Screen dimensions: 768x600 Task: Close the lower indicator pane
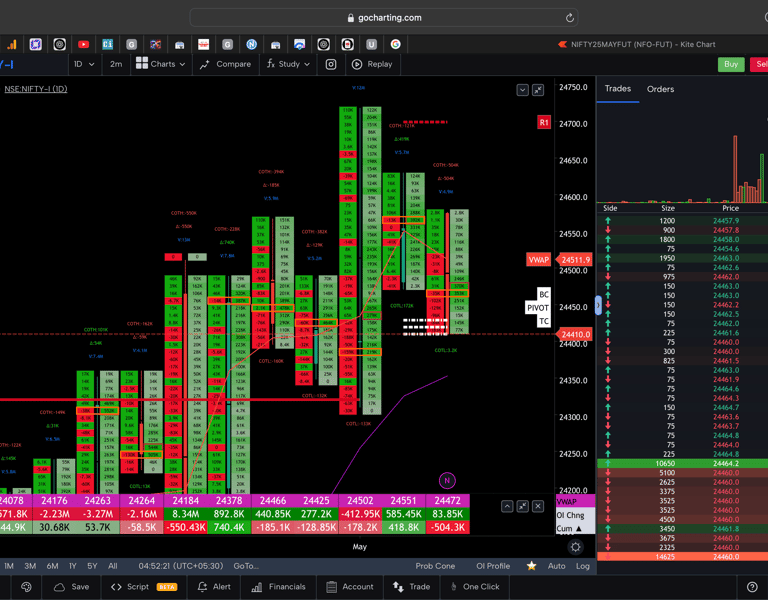538,506
